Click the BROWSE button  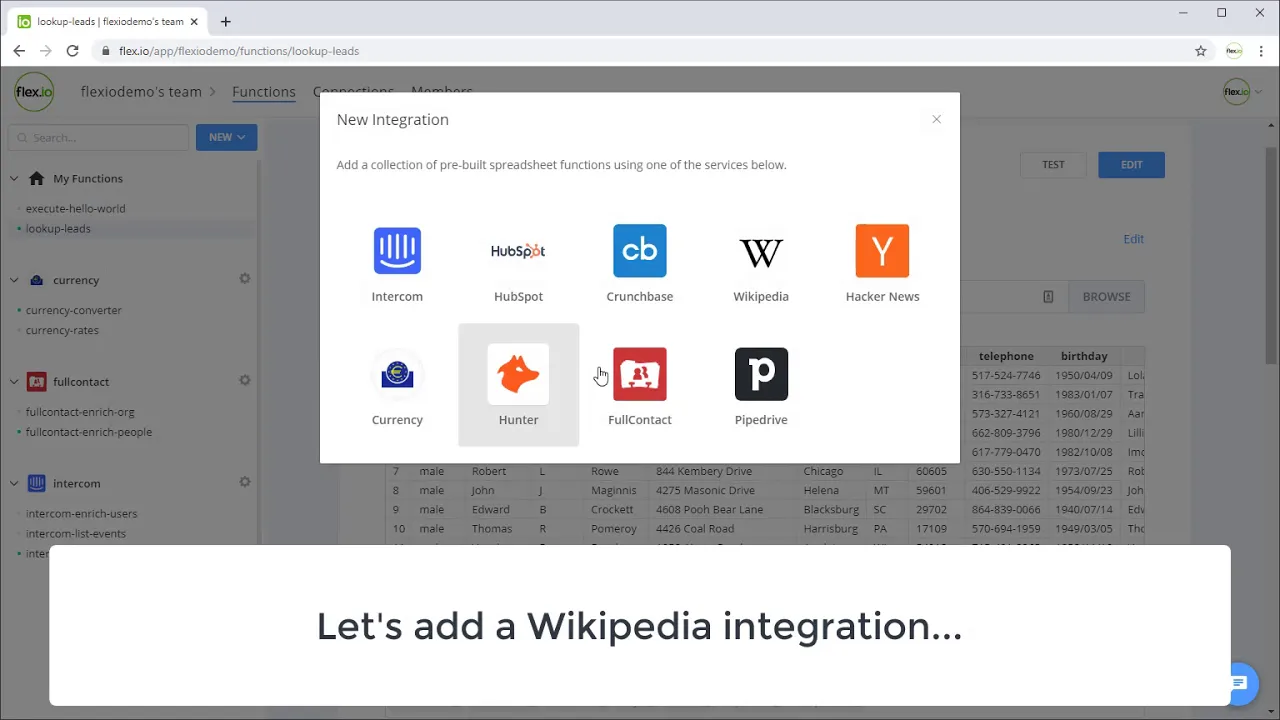click(1106, 296)
